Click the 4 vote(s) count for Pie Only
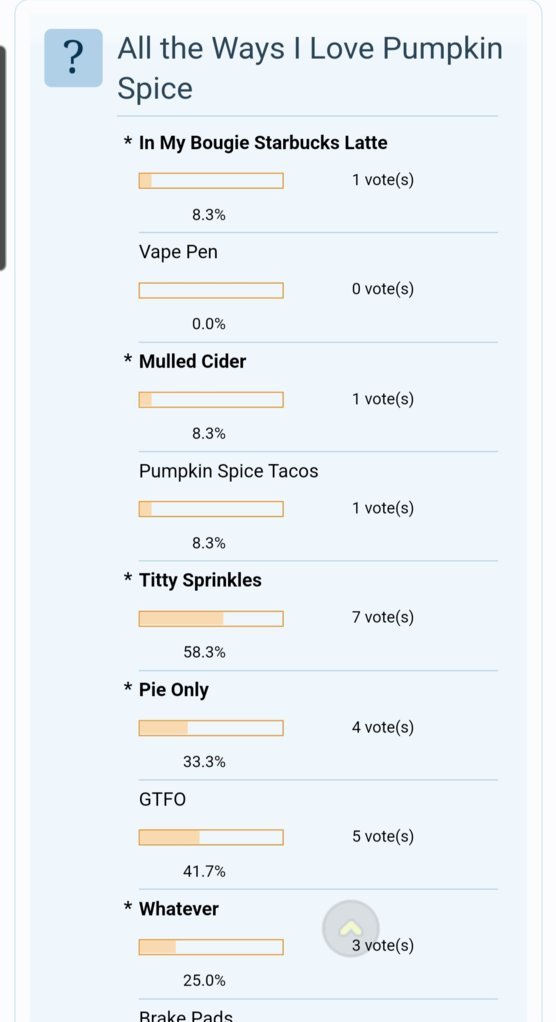 (383, 727)
